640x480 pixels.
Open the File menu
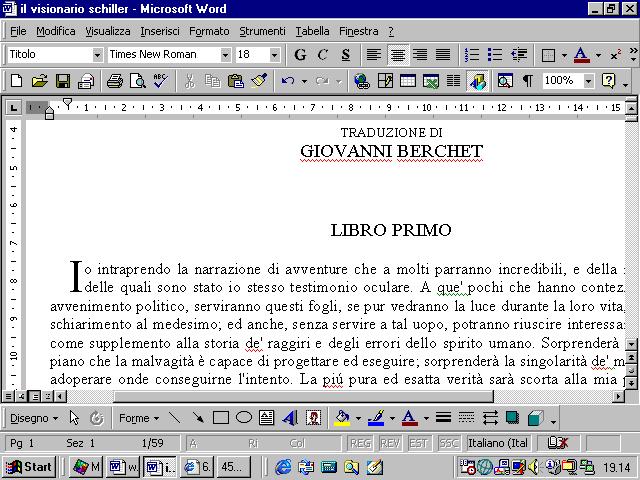18,31
